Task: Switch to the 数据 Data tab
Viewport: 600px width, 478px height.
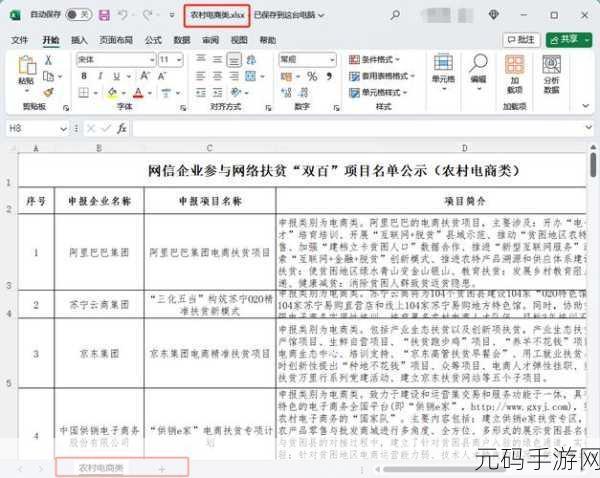Action: click(x=182, y=40)
